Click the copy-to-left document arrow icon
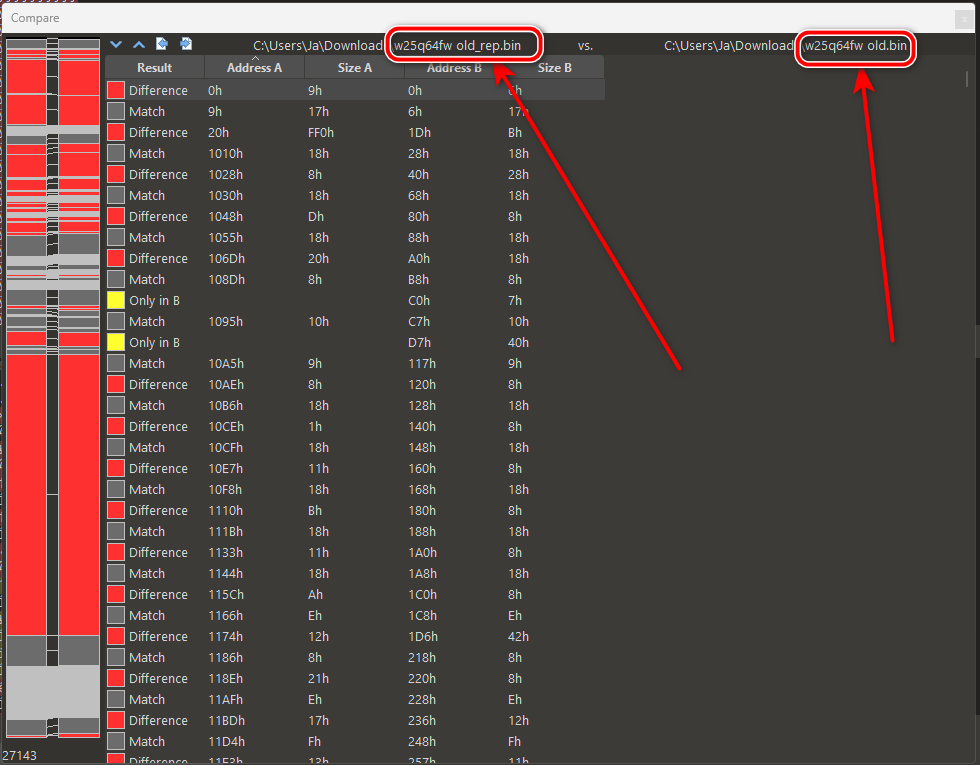The image size is (980, 765). click(162, 44)
